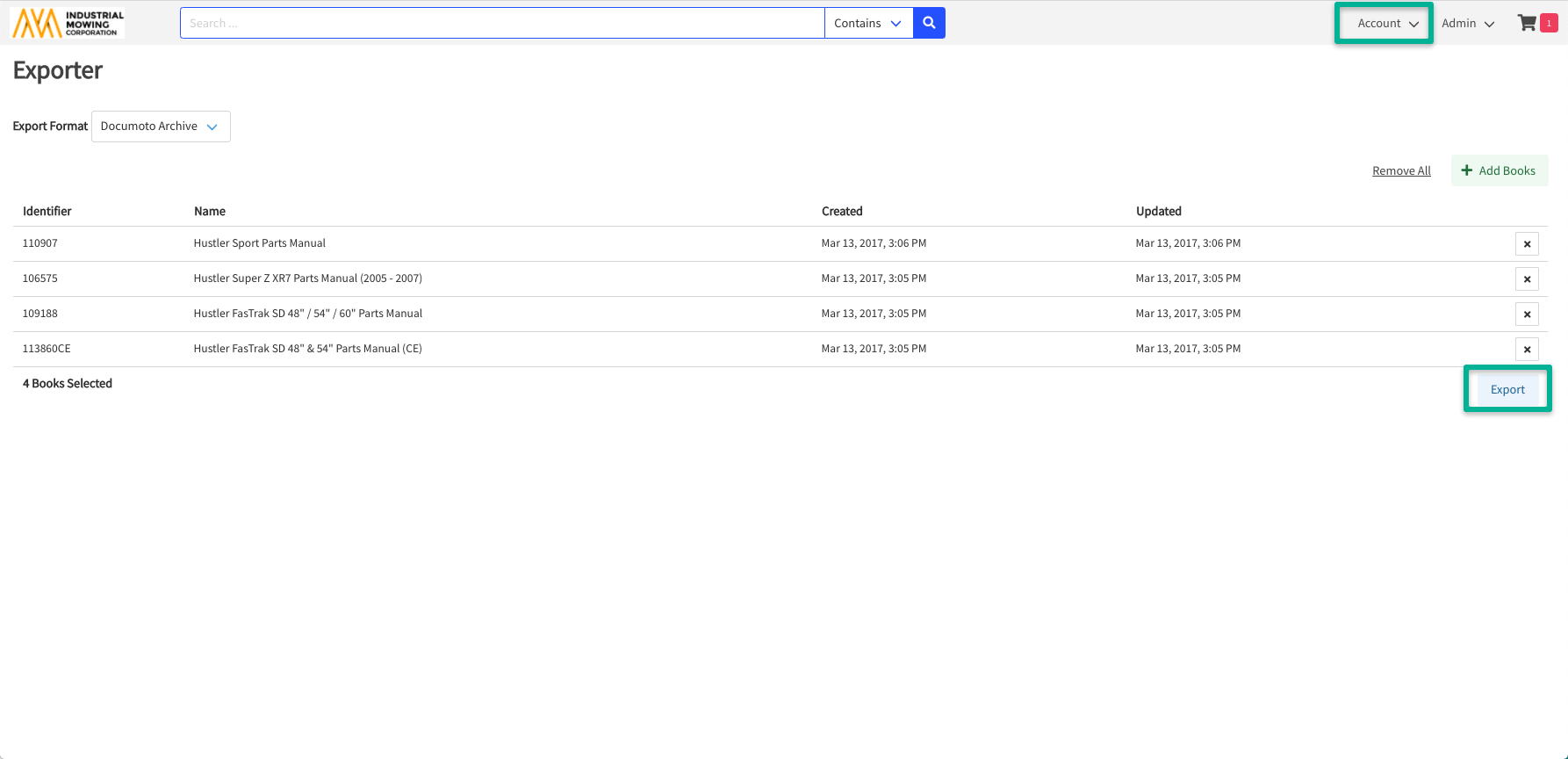Open the Contains search filter dropdown
Image resolution: width=1568 pixels, height=759 pixels.
(x=867, y=23)
